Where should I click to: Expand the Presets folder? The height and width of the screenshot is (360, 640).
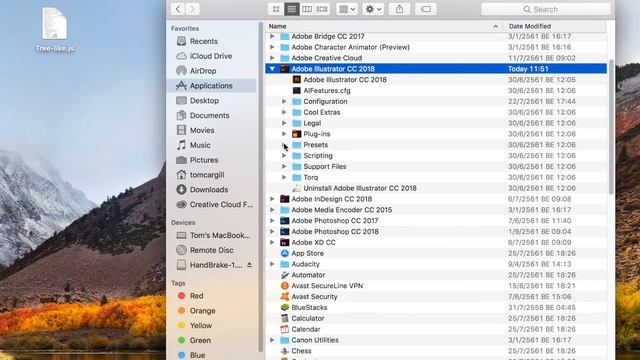coord(284,145)
